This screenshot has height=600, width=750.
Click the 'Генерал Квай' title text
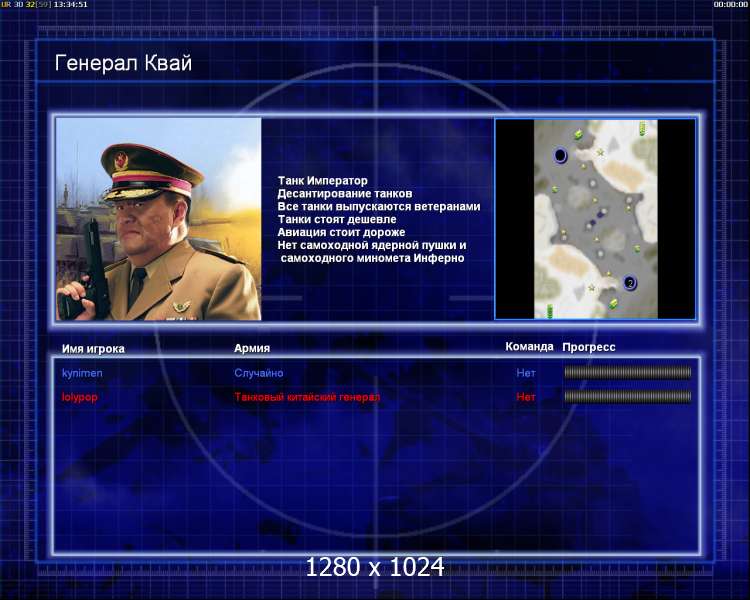coord(123,63)
